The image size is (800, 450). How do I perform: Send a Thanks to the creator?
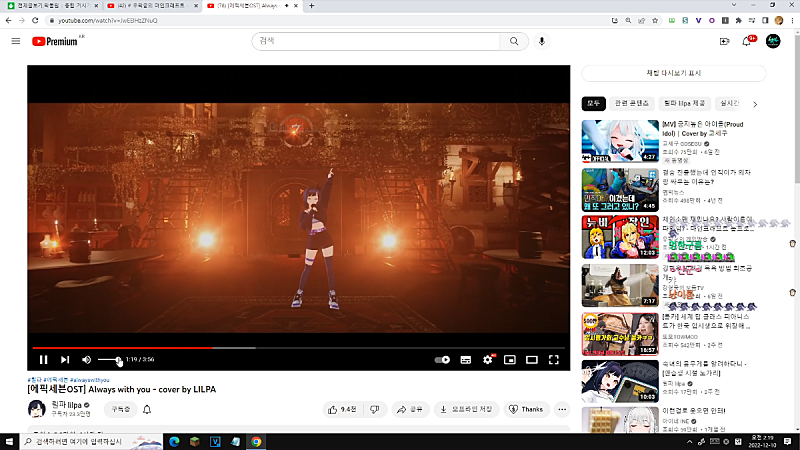pyautogui.click(x=526, y=409)
